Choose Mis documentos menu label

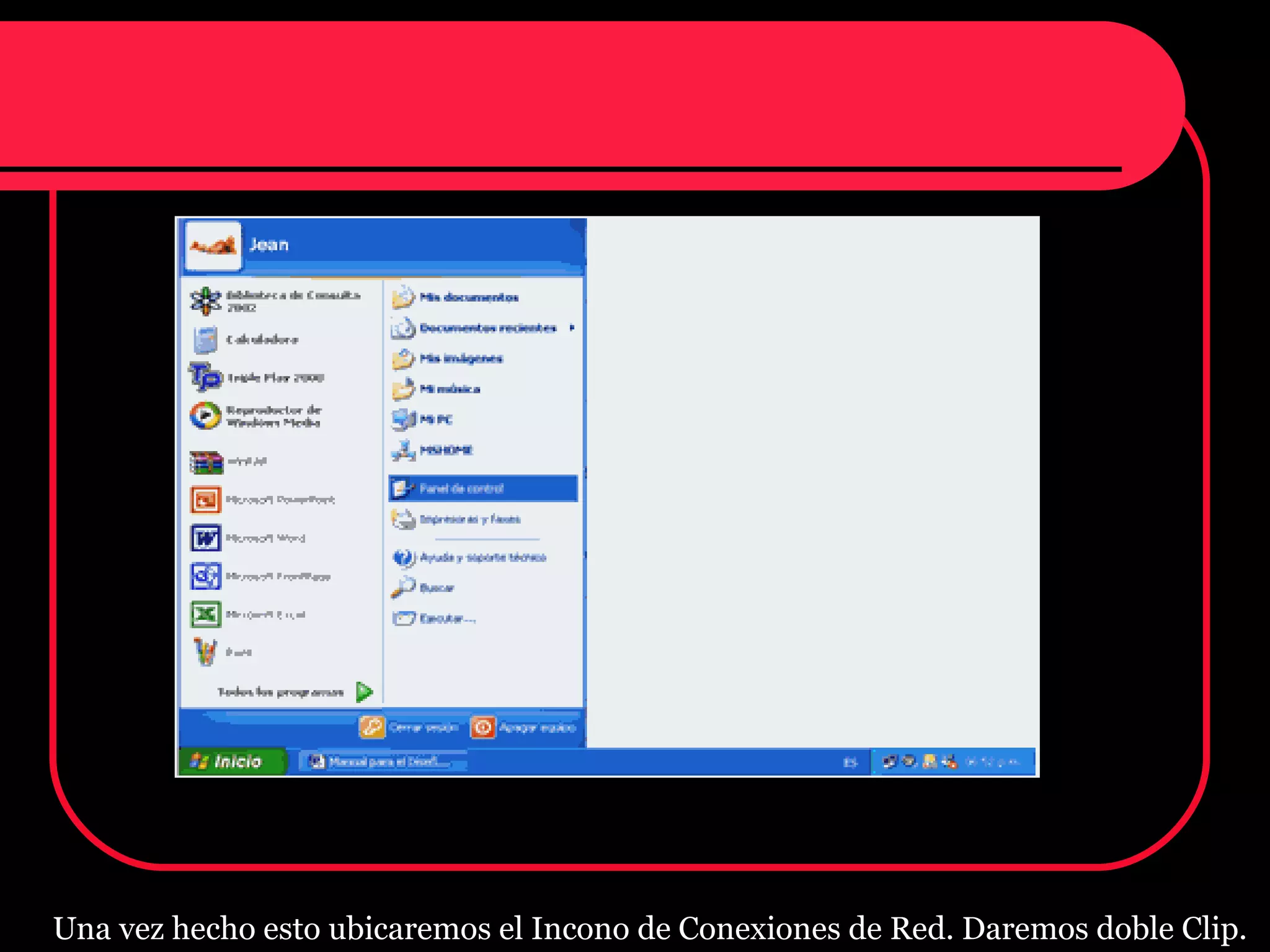pos(469,297)
